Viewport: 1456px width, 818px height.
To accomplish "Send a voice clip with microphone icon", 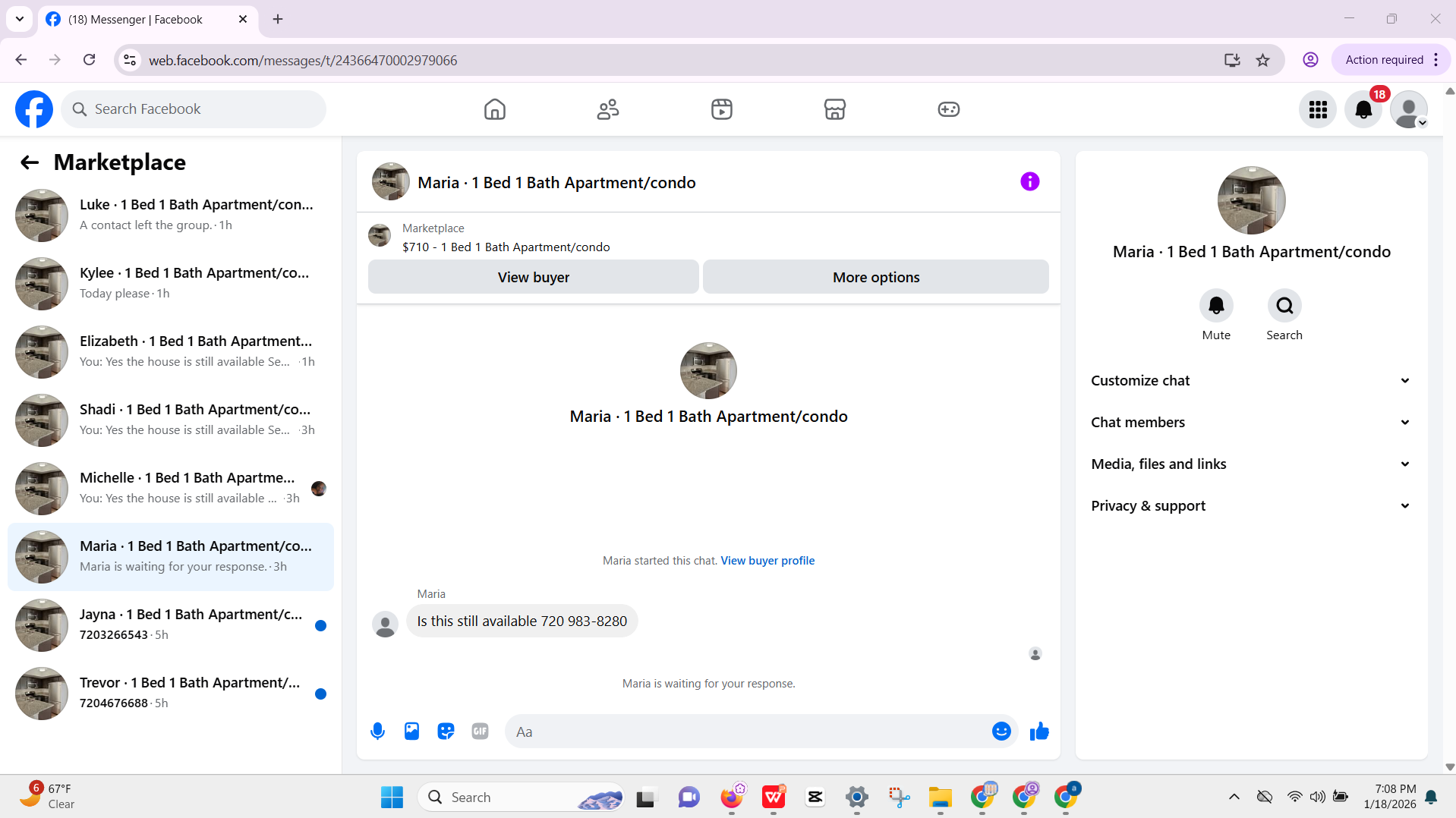I will tap(377, 731).
